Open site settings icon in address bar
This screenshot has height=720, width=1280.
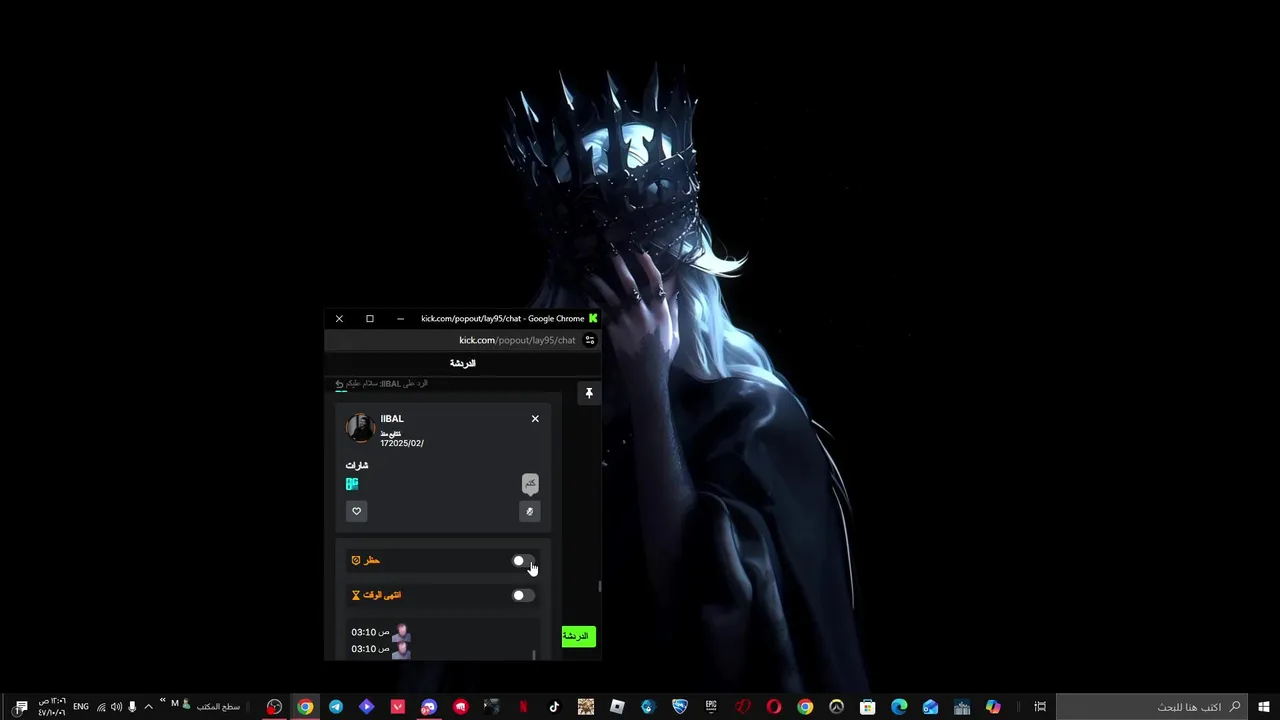tap(590, 340)
